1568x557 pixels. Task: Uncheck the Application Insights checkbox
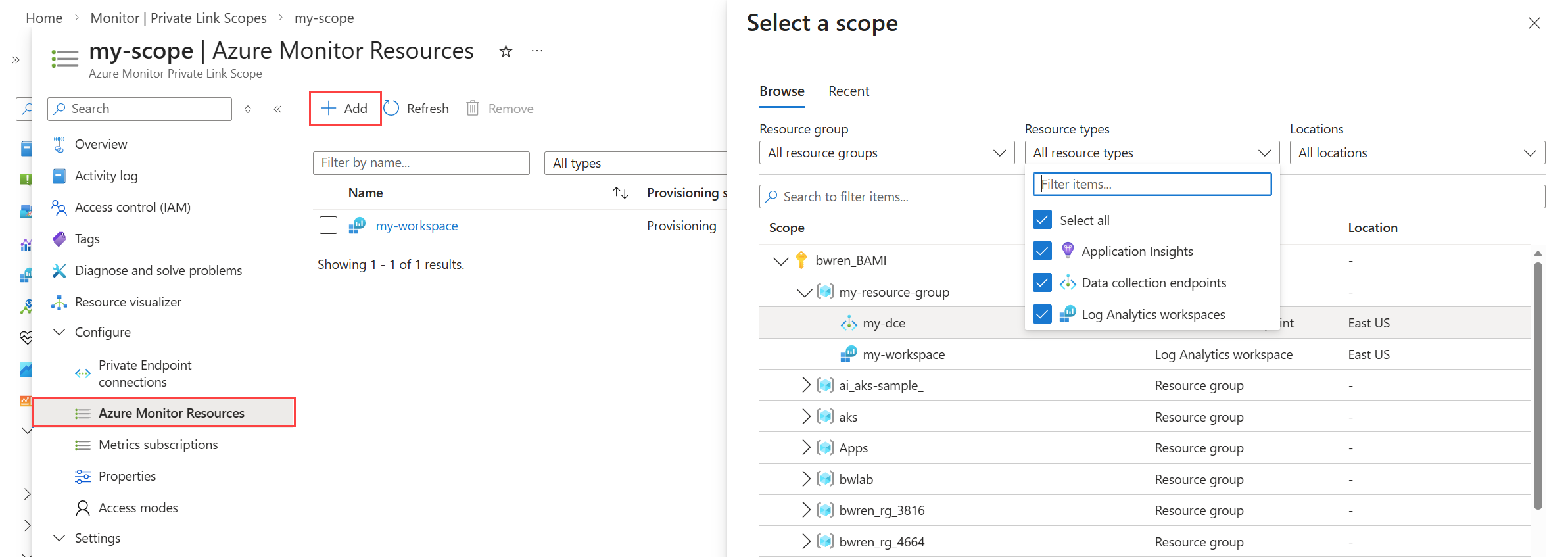click(x=1042, y=251)
